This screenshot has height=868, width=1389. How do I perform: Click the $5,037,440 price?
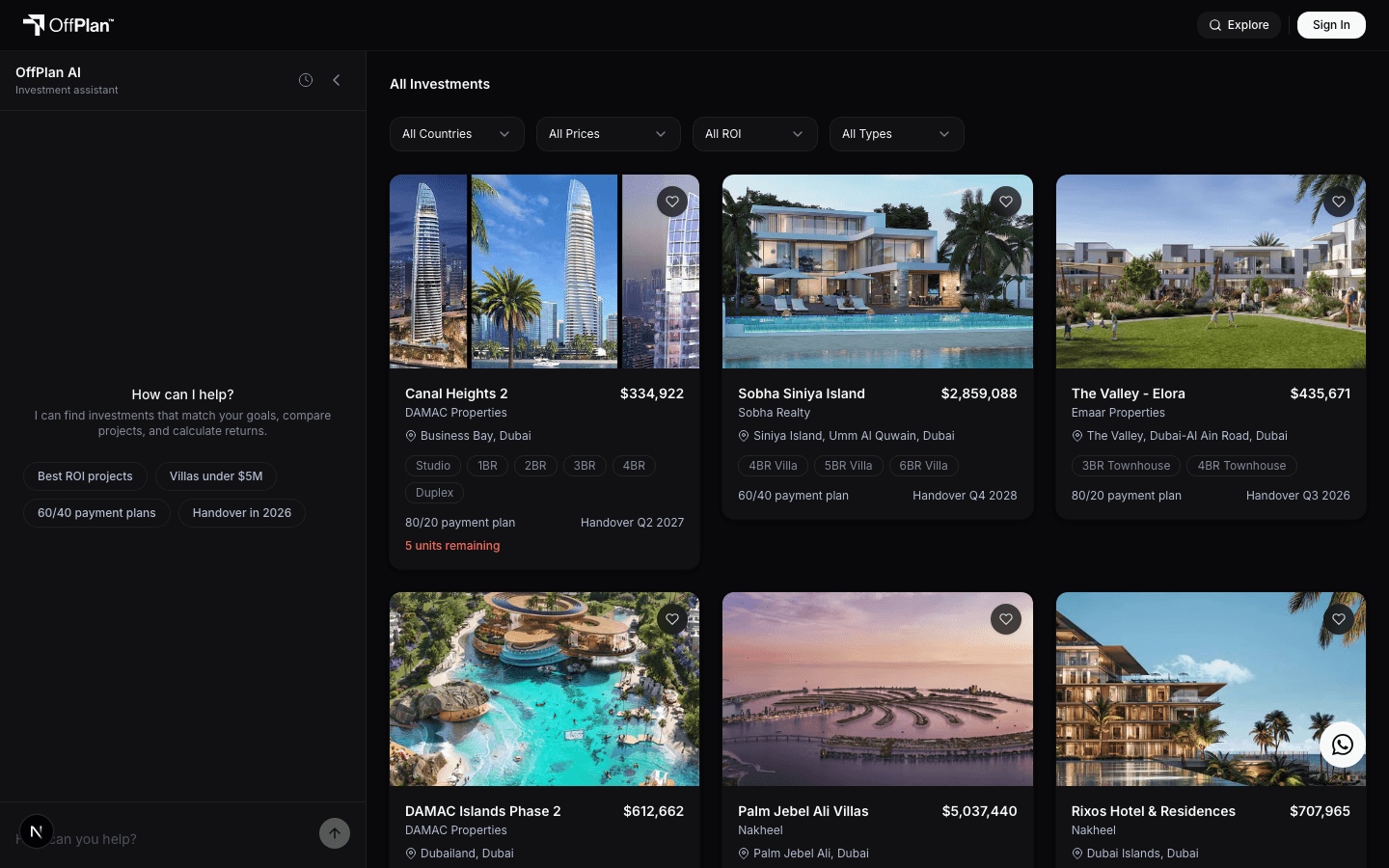pyautogui.click(x=979, y=811)
